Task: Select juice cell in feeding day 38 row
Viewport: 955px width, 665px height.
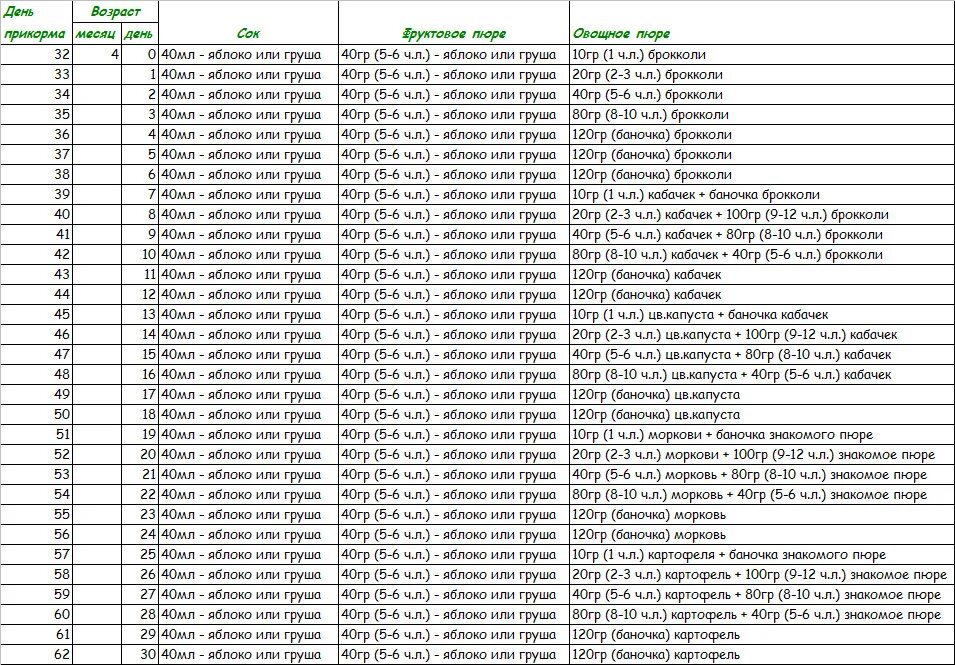Action: pyautogui.click(x=248, y=175)
